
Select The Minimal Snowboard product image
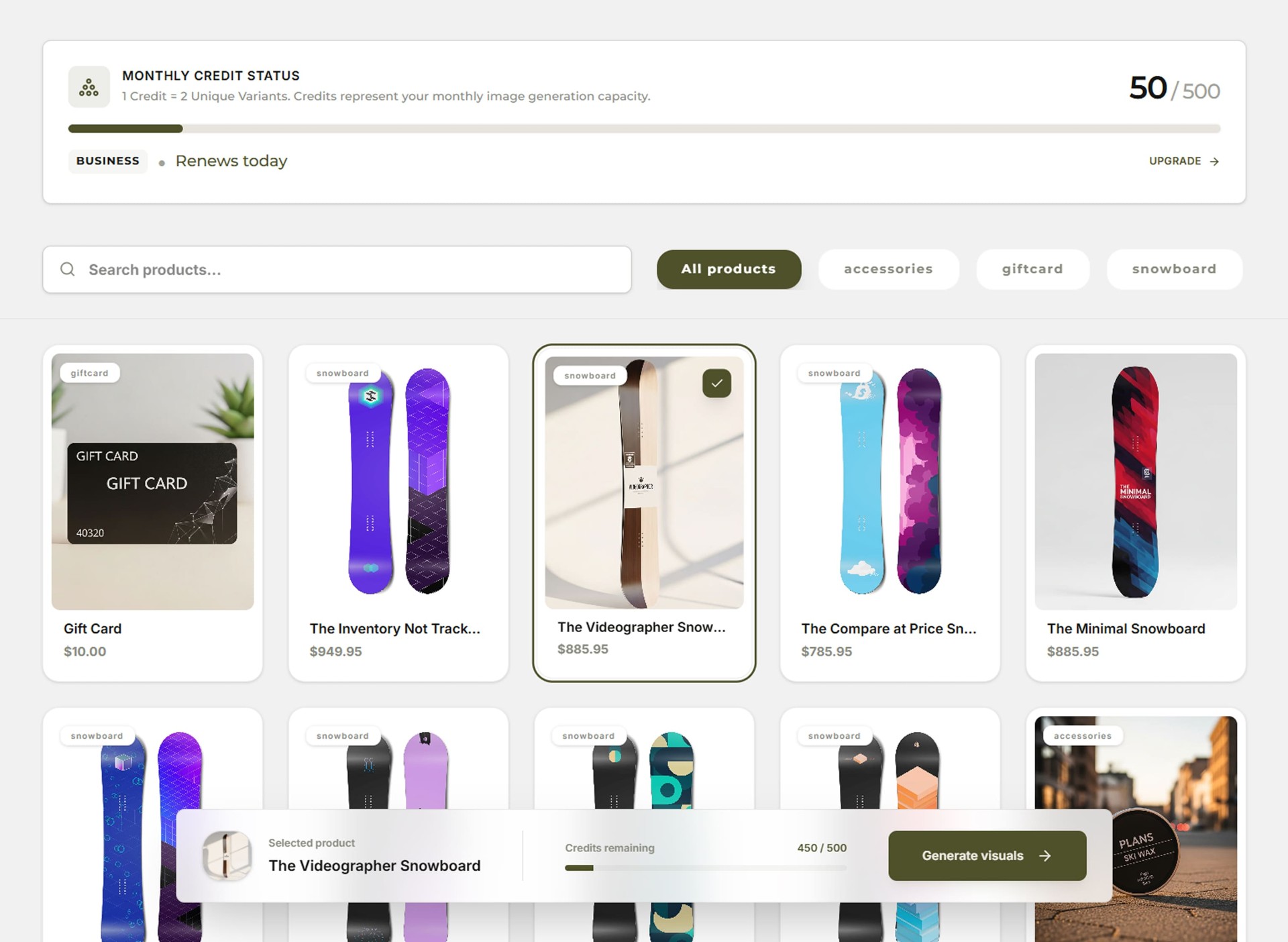coord(1136,482)
